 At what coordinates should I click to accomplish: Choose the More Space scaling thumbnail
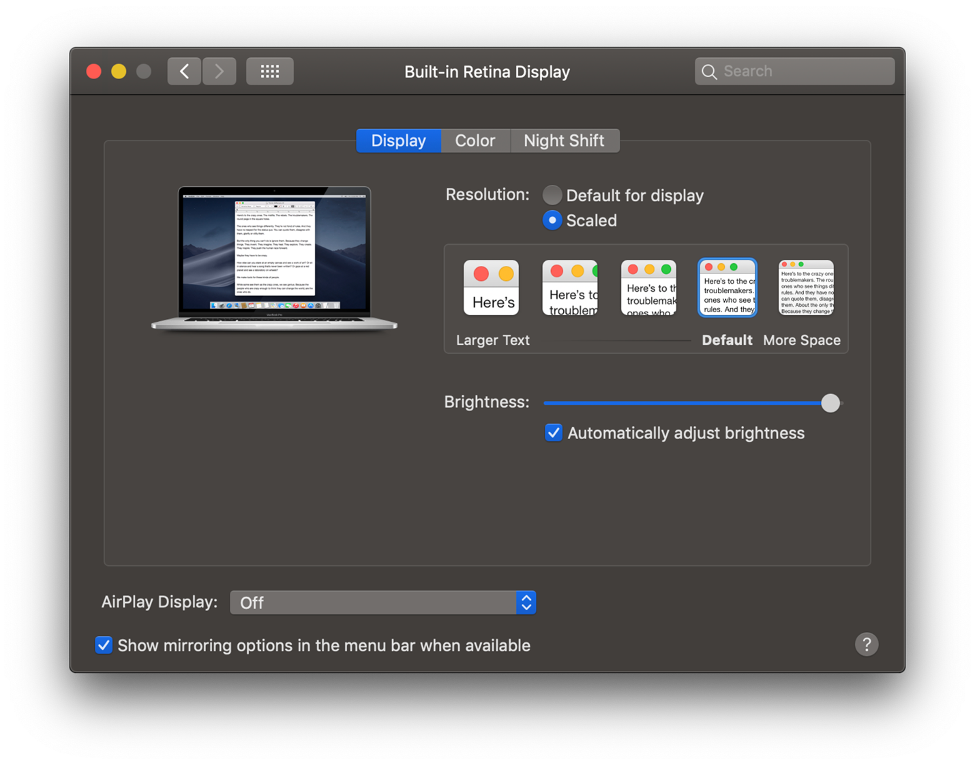[806, 287]
